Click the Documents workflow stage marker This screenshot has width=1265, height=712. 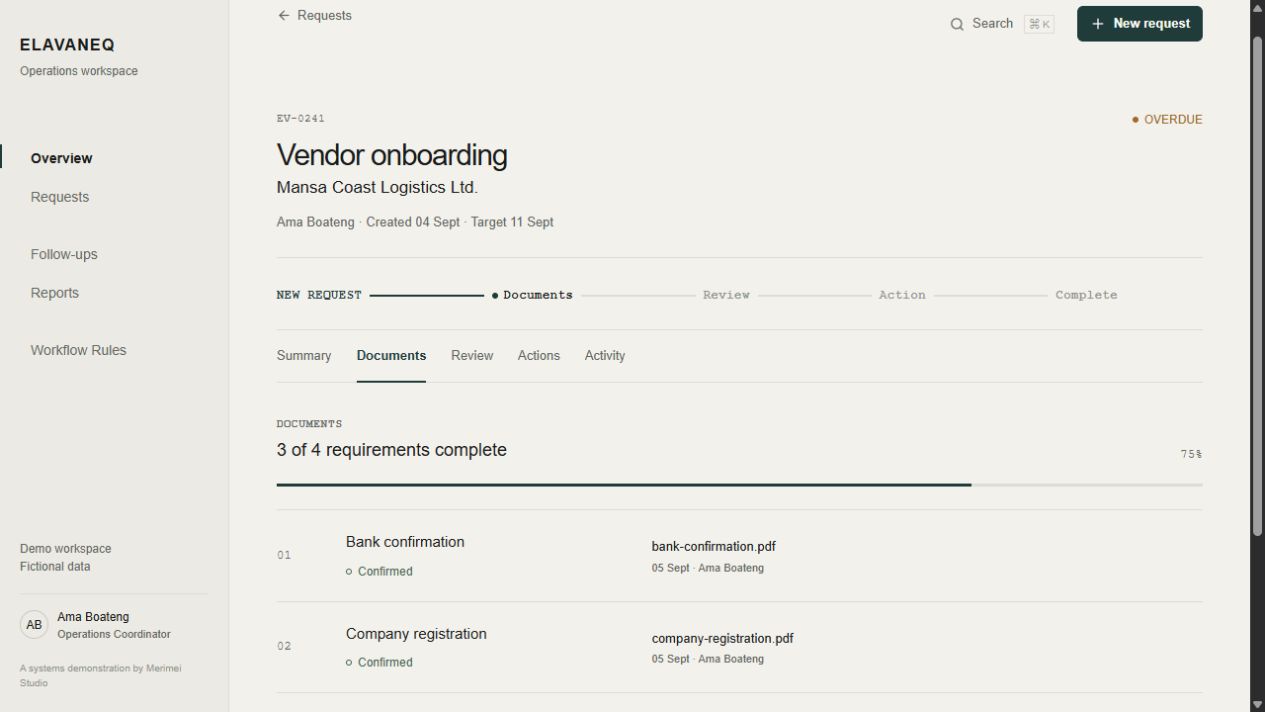tap(532, 295)
